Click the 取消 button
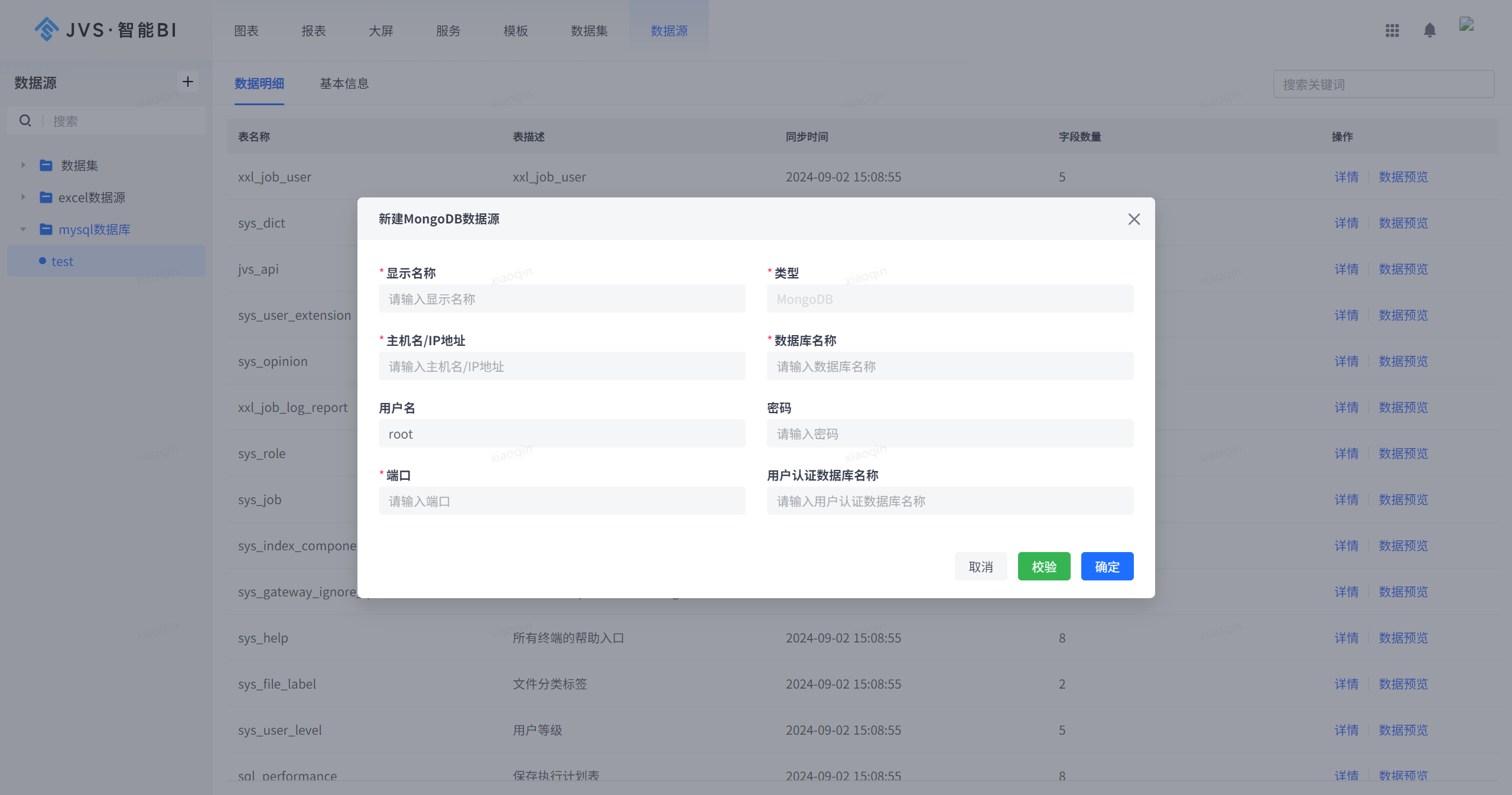Screen dimensions: 1512x795 point(981,566)
